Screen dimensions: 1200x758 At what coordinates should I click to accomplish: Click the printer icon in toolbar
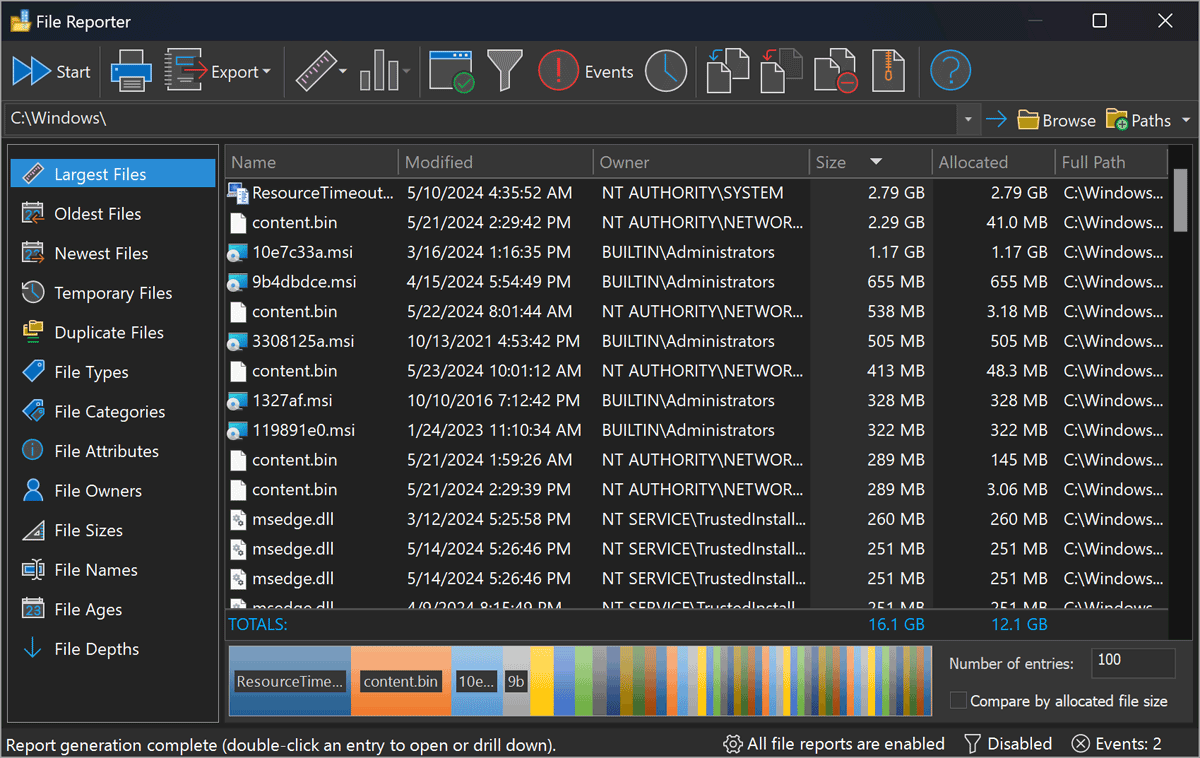(130, 71)
